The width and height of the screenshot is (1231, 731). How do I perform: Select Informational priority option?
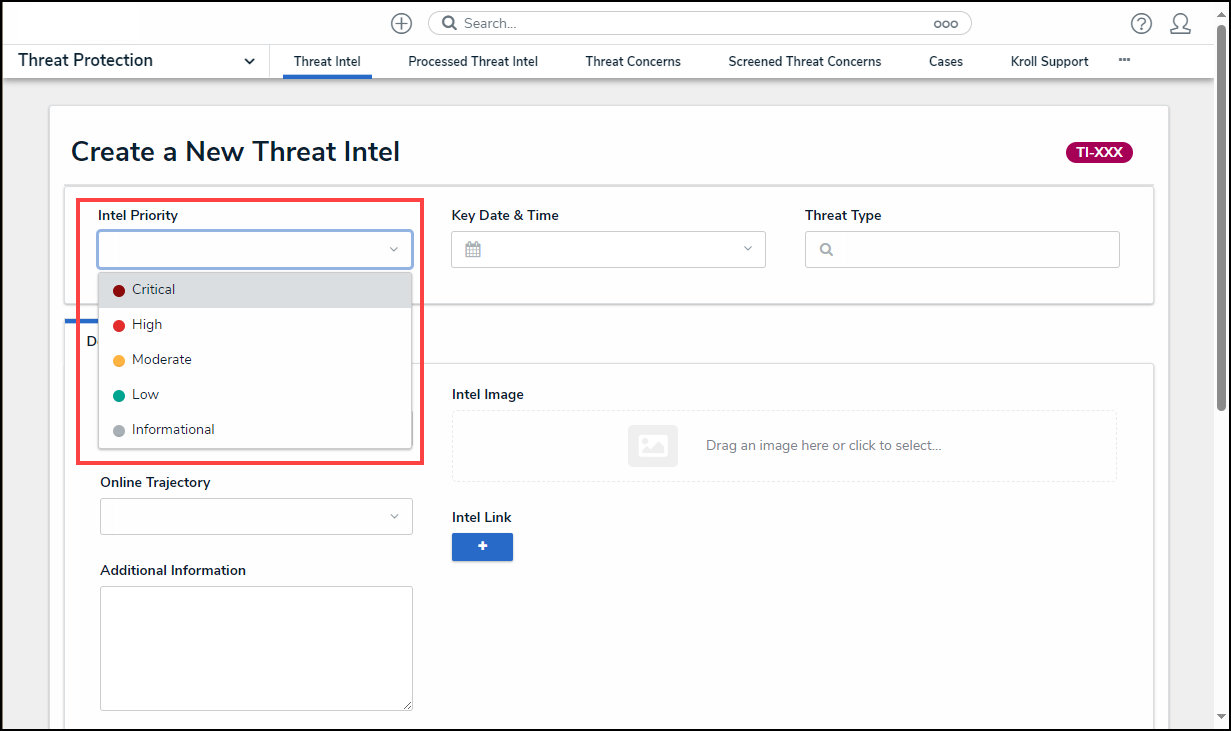[255, 430]
